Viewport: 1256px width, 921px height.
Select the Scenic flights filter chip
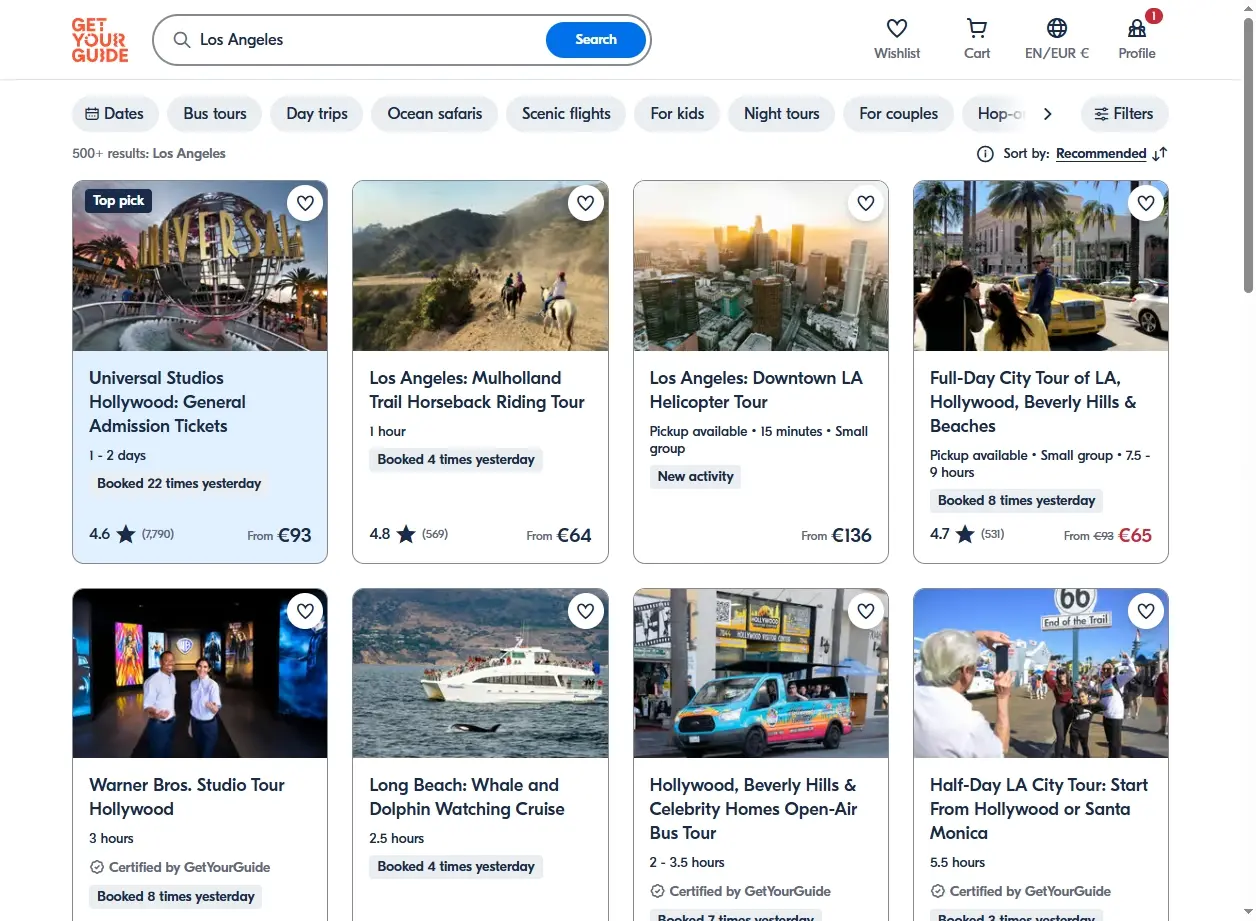[566, 114]
